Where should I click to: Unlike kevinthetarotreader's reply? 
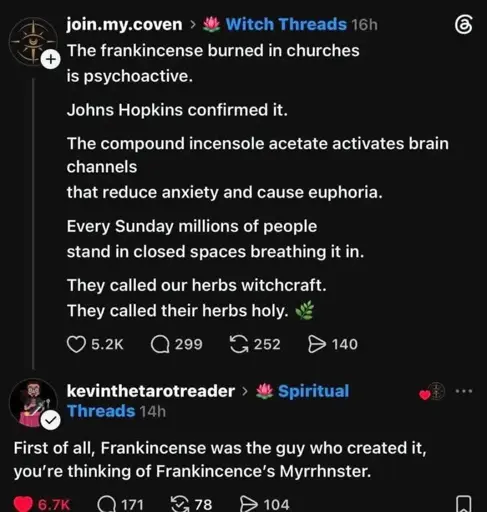23,504
